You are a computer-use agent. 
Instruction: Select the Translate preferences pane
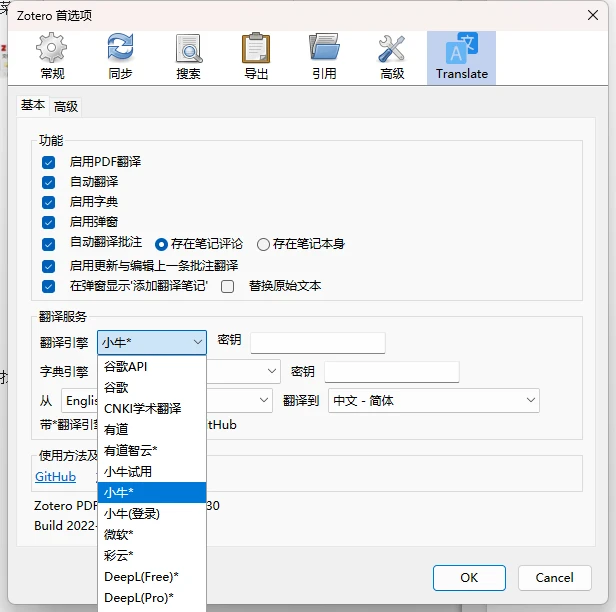tap(461, 58)
